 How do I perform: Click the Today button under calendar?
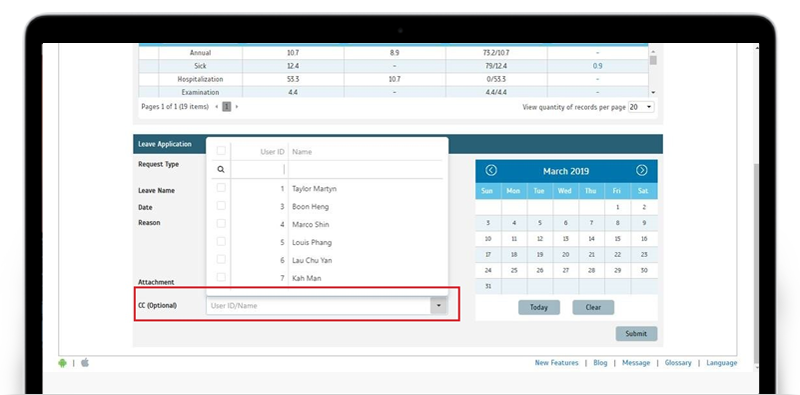pyautogui.click(x=539, y=307)
